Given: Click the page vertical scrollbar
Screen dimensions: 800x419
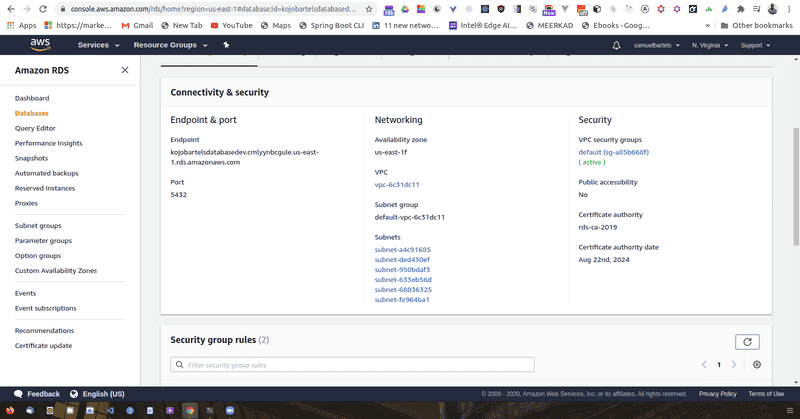Looking at the screenshot, I should [x=796, y=186].
